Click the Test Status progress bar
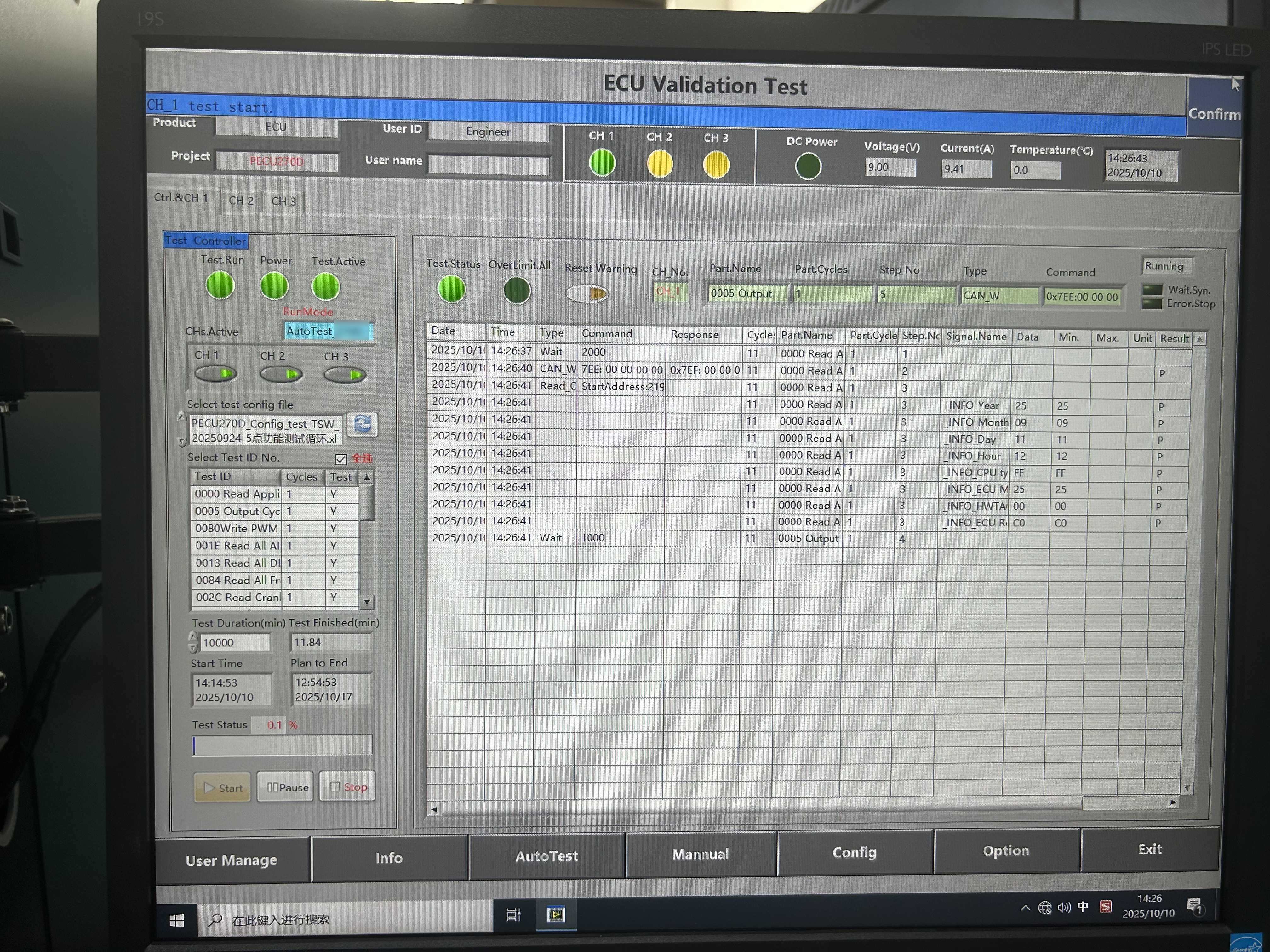 (x=282, y=745)
